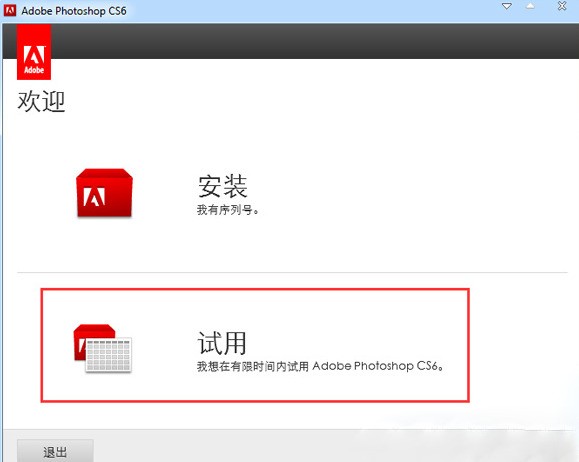Click the large red Adobe logo badge
This screenshot has width=579, height=462.
(34, 52)
